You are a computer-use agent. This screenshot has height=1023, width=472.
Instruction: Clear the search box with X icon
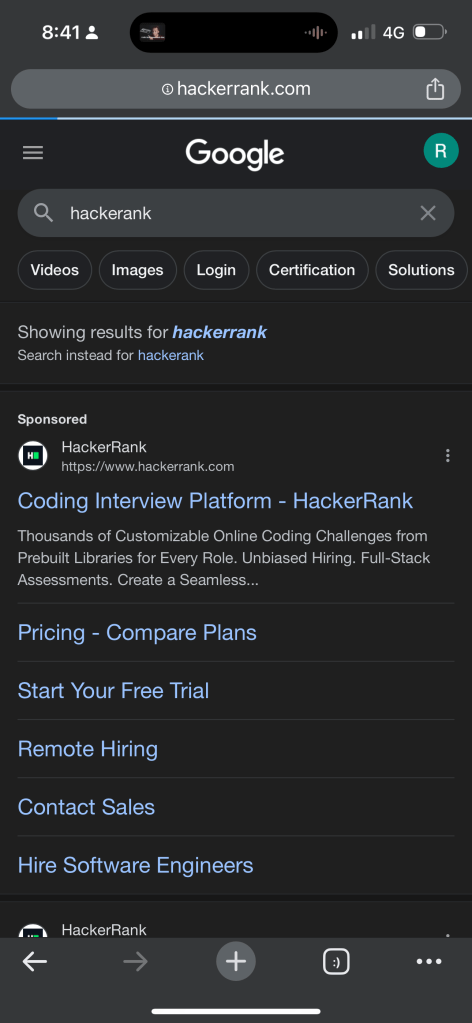click(428, 213)
